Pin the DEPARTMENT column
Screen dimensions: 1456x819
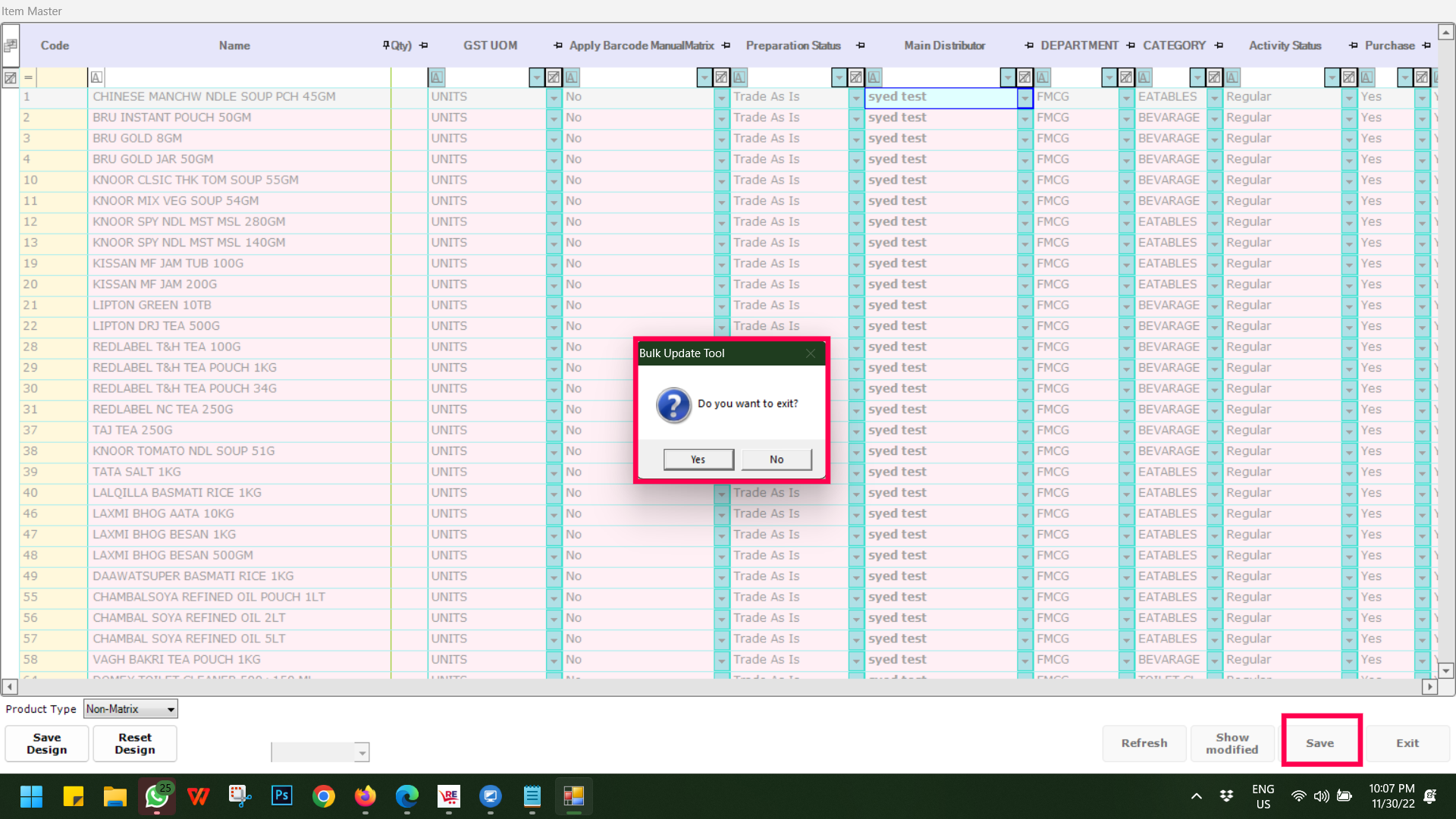[x=1131, y=45]
